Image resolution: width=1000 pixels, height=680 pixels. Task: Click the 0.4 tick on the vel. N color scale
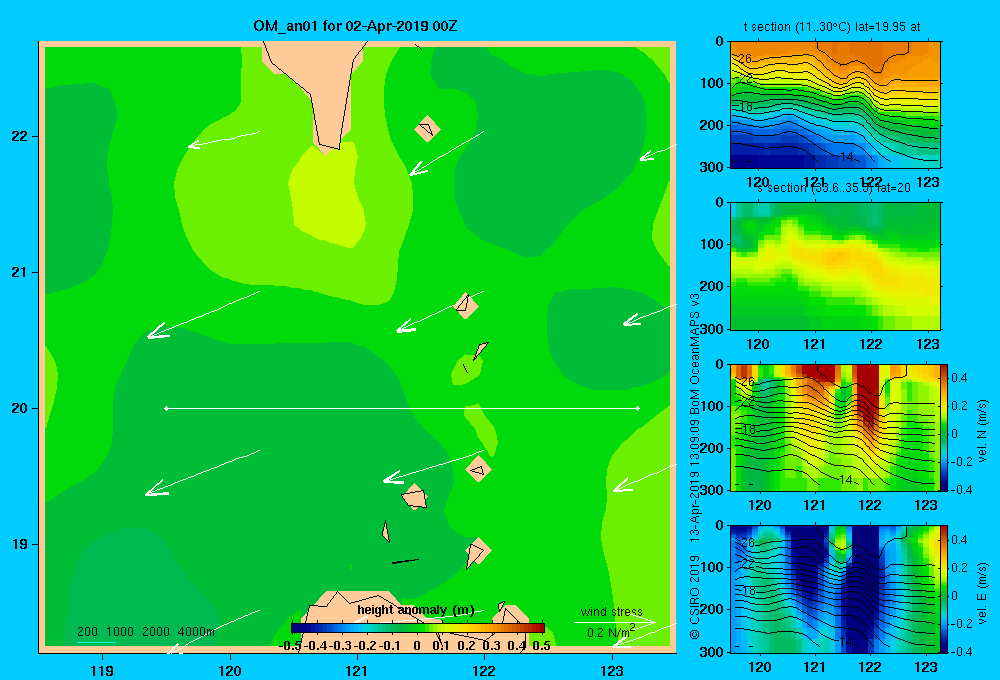pyautogui.click(x=959, y=378)
